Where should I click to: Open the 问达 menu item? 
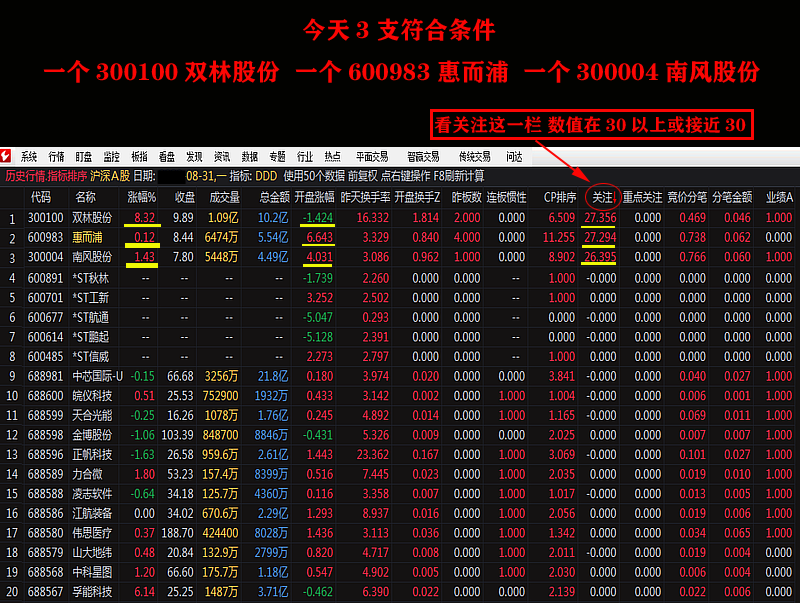point(514,157)
